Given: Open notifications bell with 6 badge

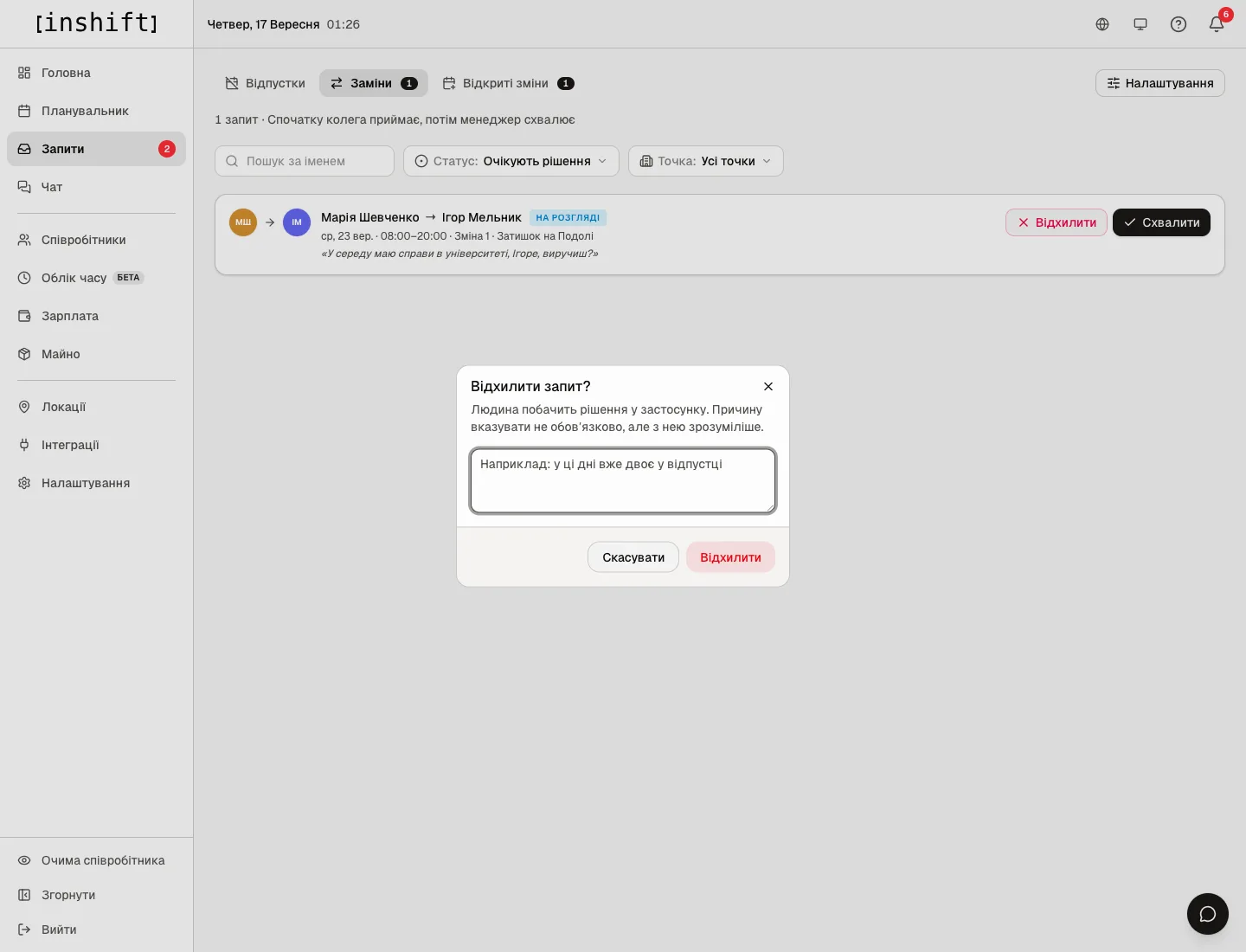Looking at the screenshot, I should [x=1217, y=24].
